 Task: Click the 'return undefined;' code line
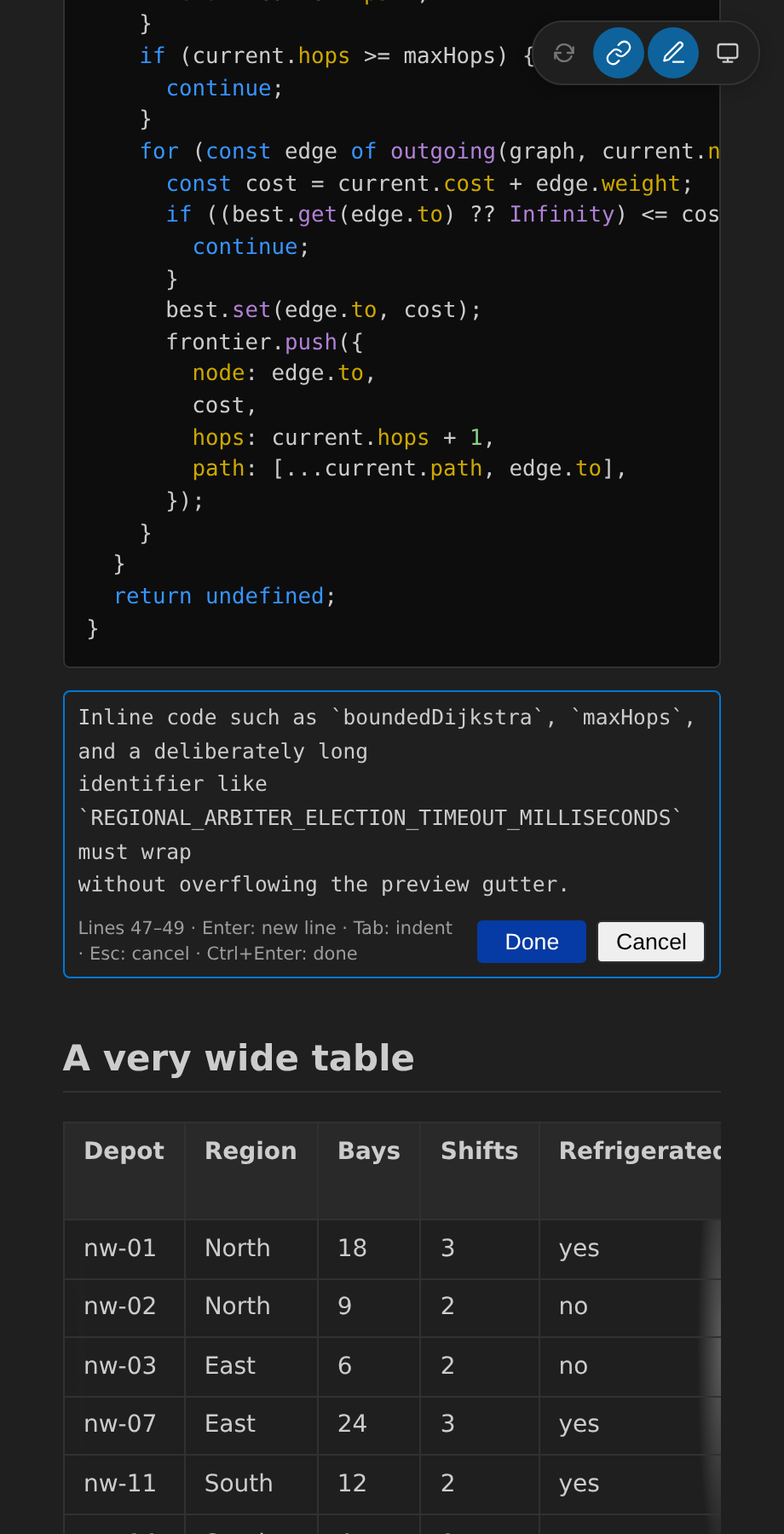(x=225, y=596)
